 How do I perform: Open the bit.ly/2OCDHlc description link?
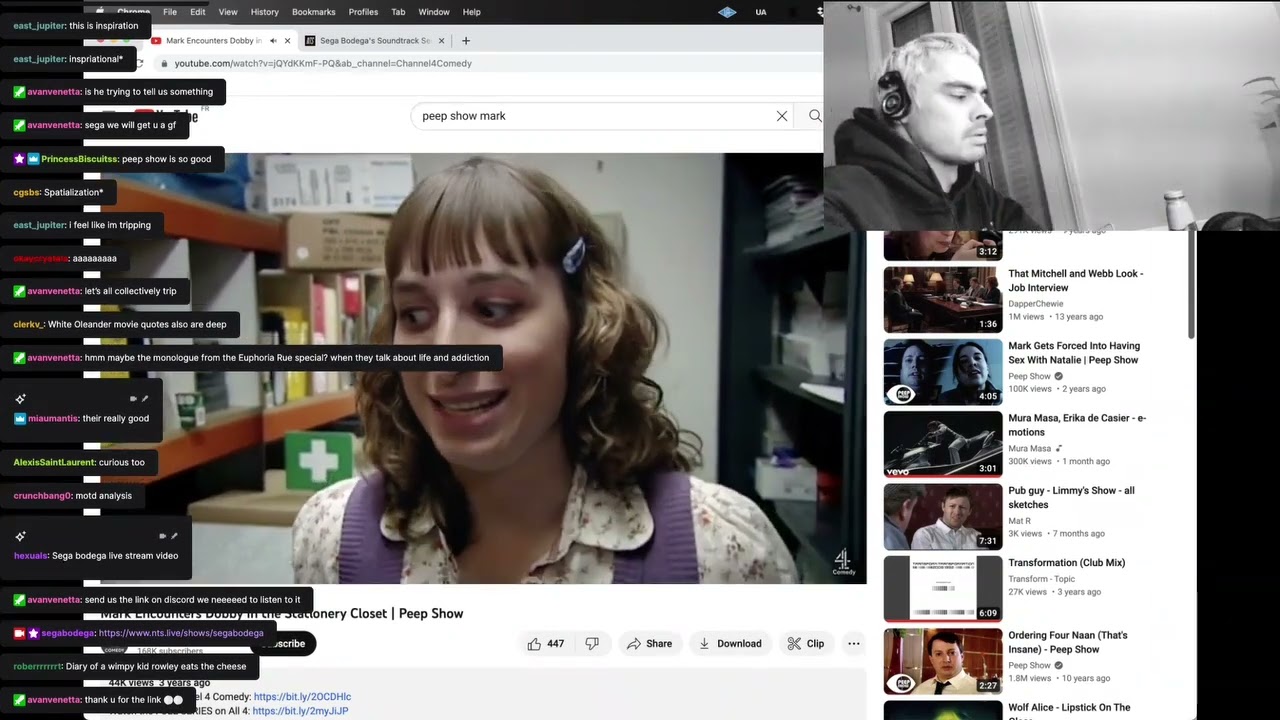302,697
